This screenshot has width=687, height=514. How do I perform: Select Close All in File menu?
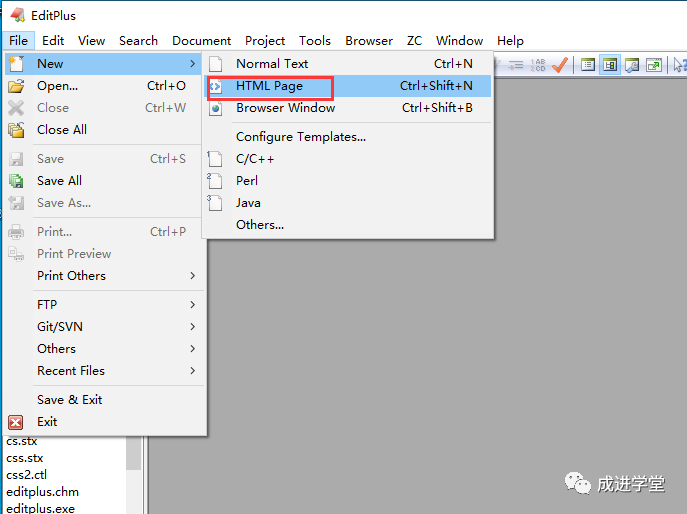(x=103, y=130)
